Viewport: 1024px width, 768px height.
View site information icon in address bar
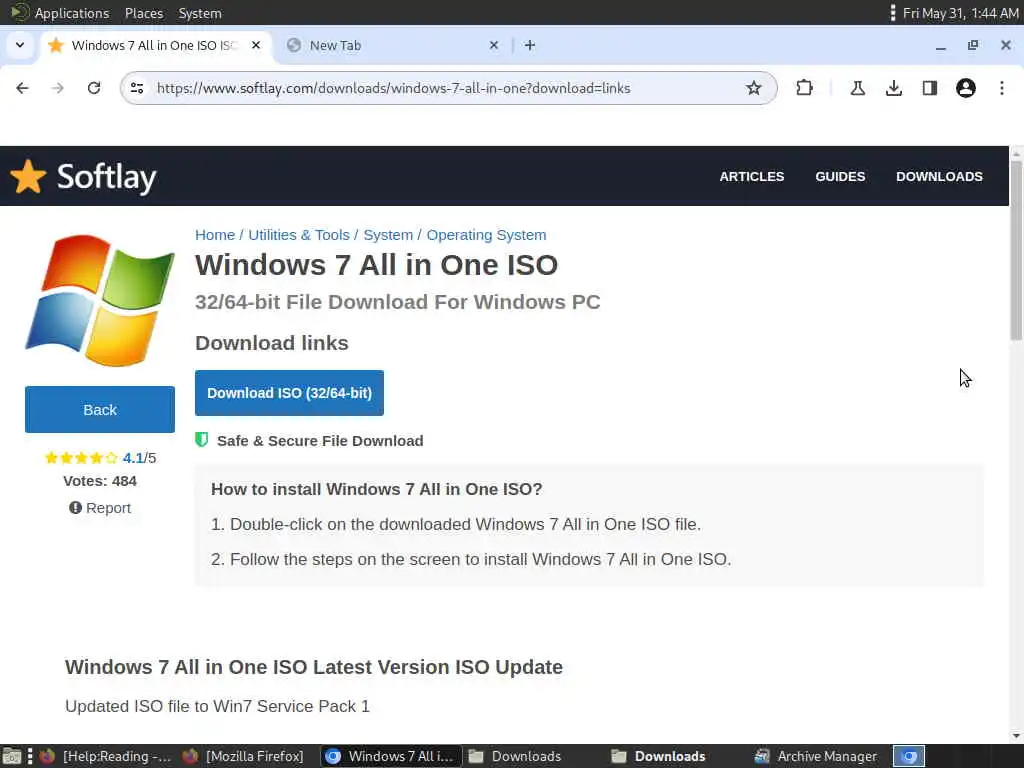pyautogui.click(x=136, y=88)
